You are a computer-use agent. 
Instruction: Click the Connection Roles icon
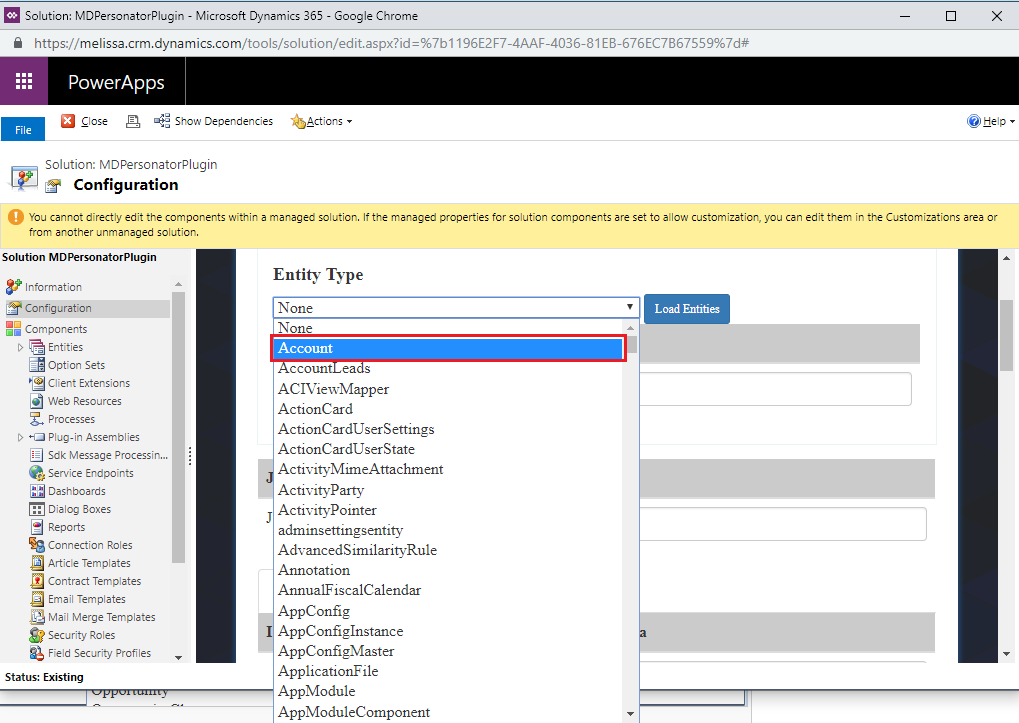click(37, 545)
